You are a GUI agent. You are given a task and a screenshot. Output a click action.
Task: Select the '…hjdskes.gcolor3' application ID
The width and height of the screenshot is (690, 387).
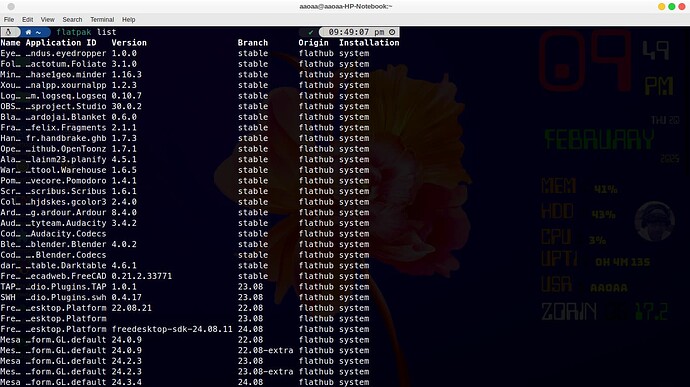coord(66,202)
